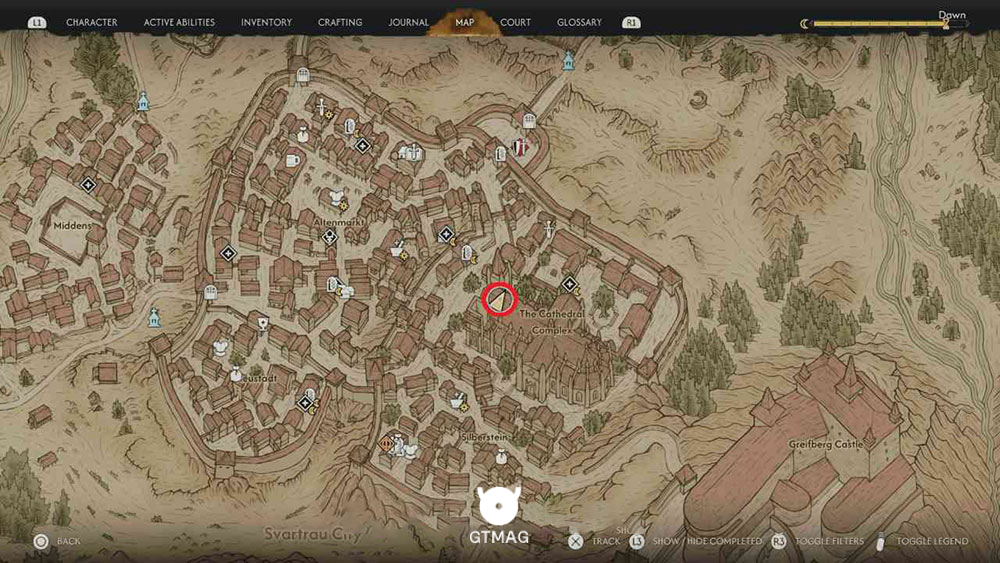Select the sword merchant icon at north gate
The width and height of the screenshot is (1000, 563).
tap(322, 106)
